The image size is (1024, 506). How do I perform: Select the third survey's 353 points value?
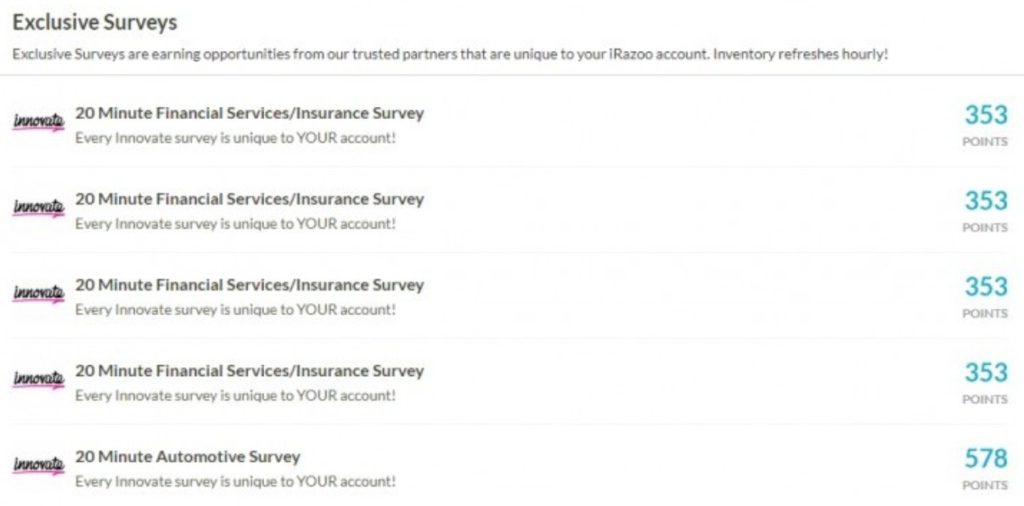tap(986, 287)
